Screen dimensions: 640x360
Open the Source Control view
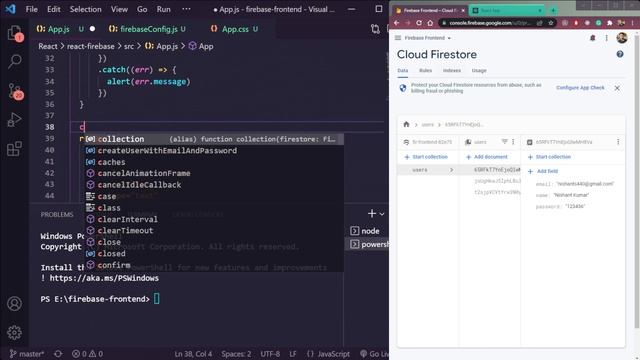click(15, 91)
